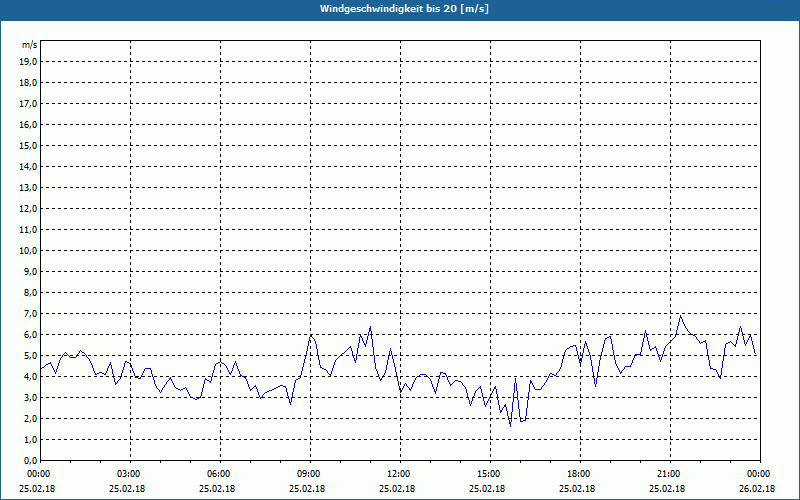
Task: Click the wind speed peak after 21:00
Action: point(680,316)
